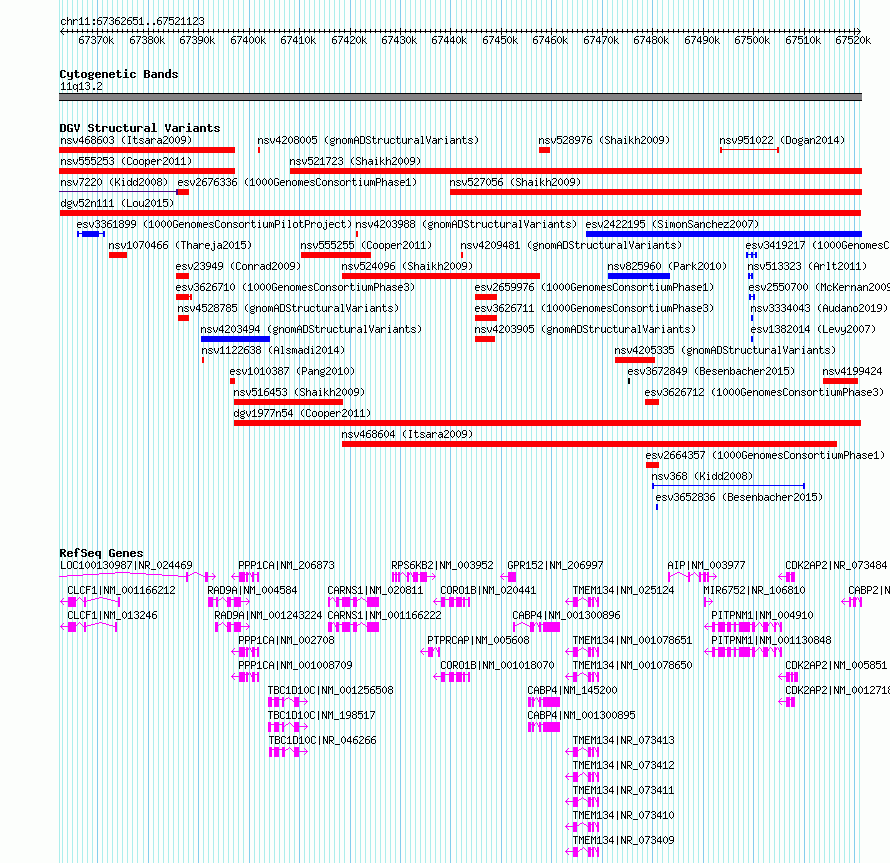Image resolution: width=890 pixels, height=863 pixels.
Task: Select the nsv4203905 gnomAD variant label
Action: (585, 329)
